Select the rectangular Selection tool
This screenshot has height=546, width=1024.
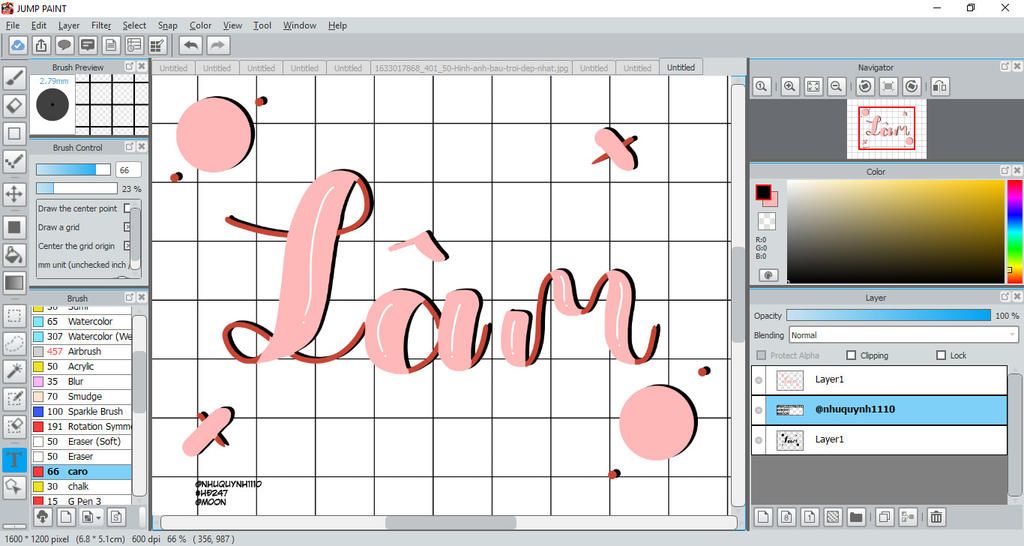pos(14,316)
